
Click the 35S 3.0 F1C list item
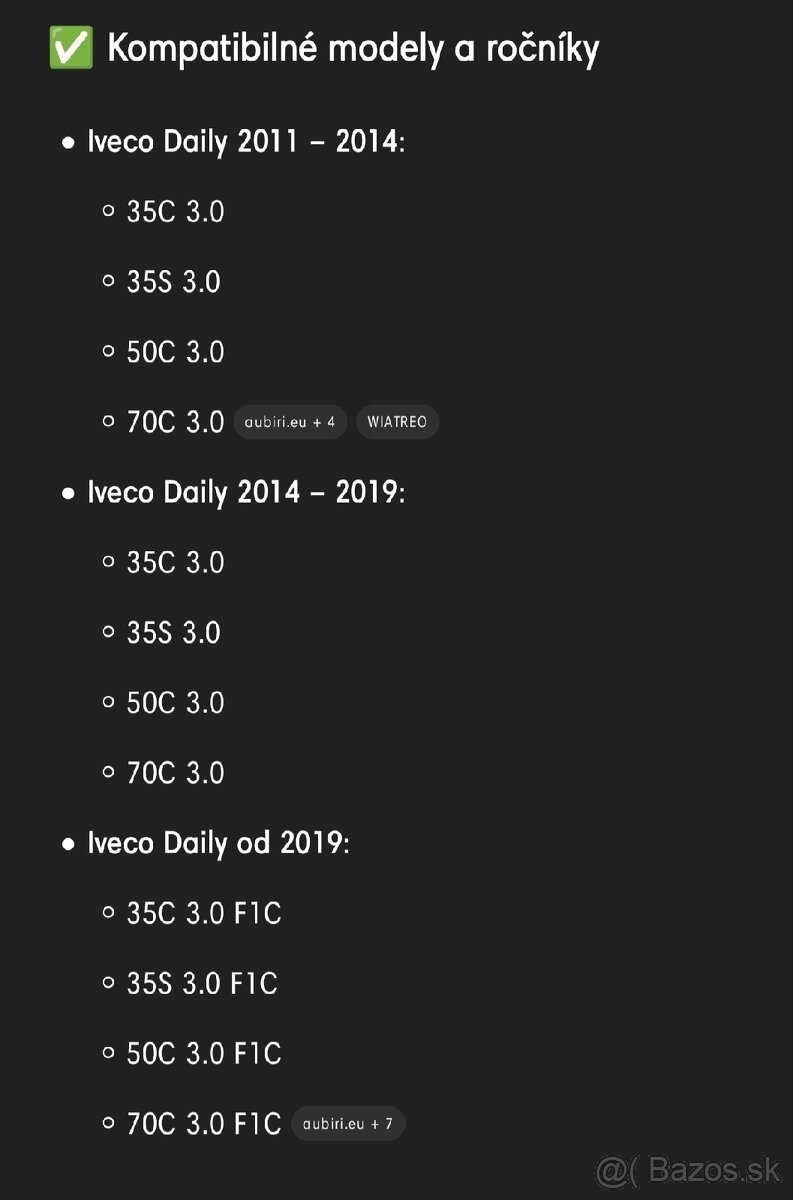coord(201,984)
